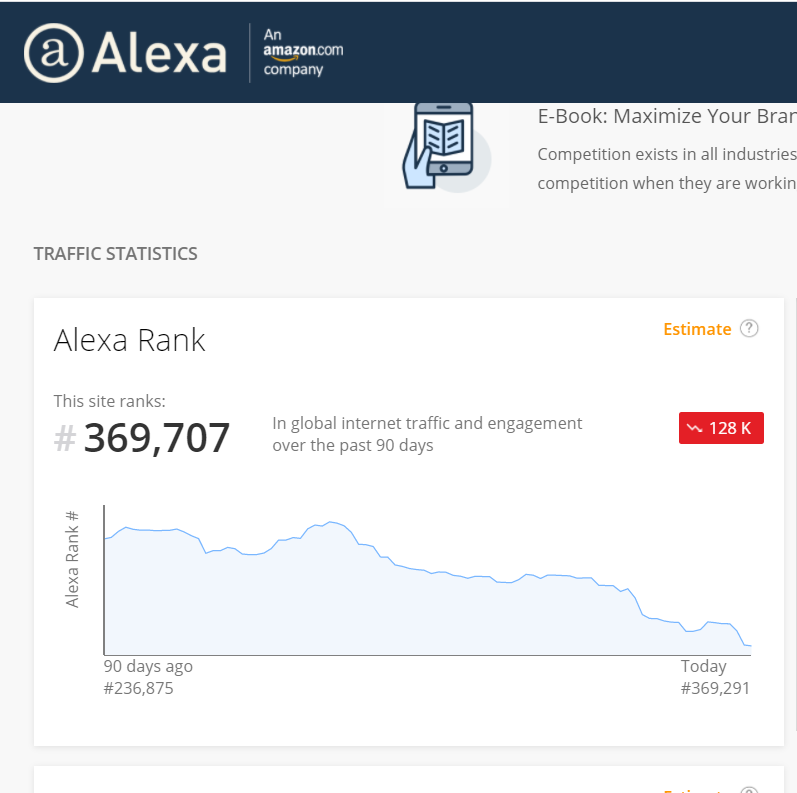Viewport: 797px width, 793px height.
Task: Click the E-Book competition description text
Action: coord(666,169)
